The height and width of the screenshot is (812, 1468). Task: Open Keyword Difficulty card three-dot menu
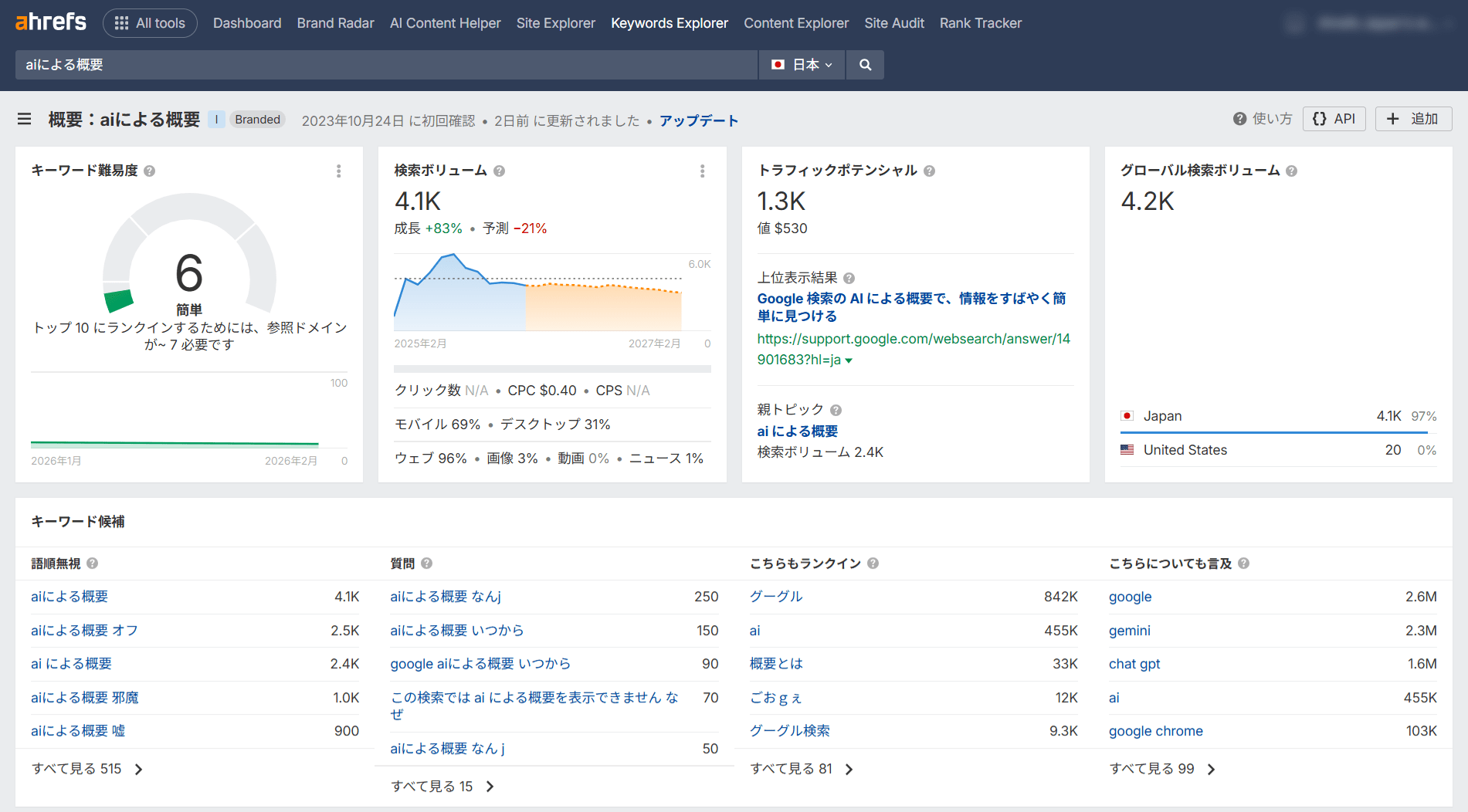click(338, 171)
